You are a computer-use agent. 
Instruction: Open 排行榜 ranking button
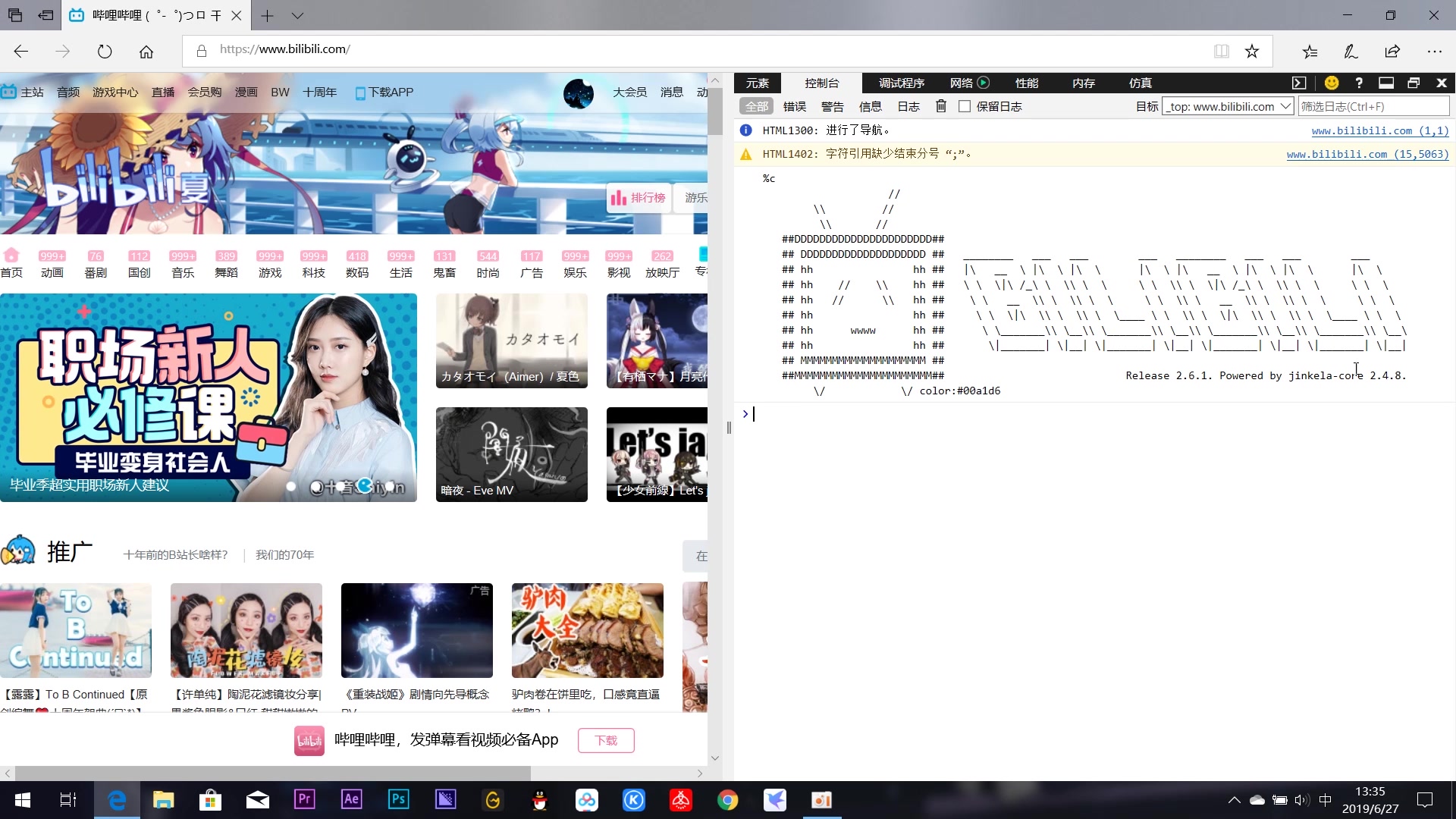pos(639,198)
